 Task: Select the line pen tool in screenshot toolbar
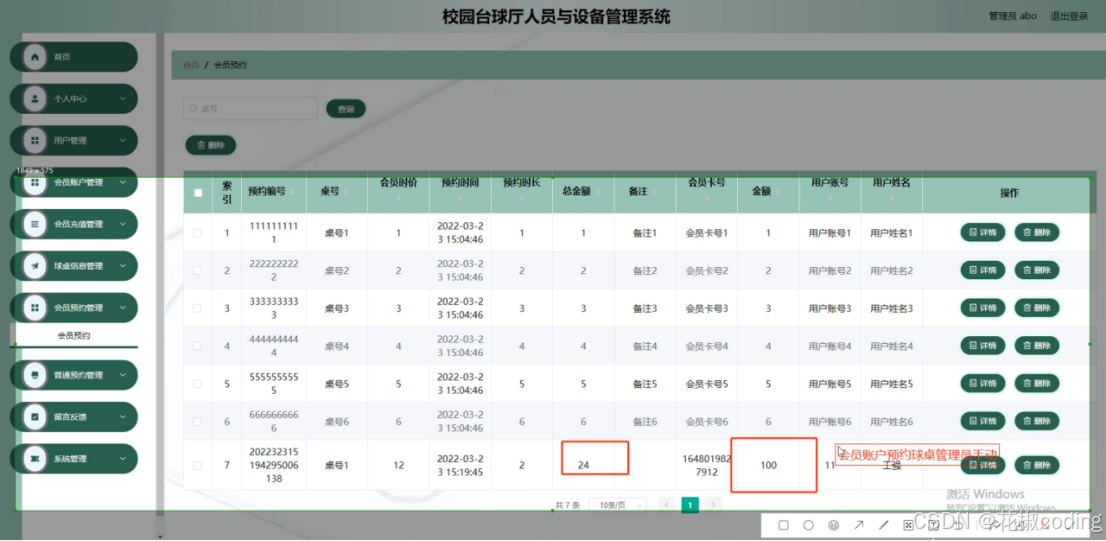pyautogui.click(x=884, y=525)
